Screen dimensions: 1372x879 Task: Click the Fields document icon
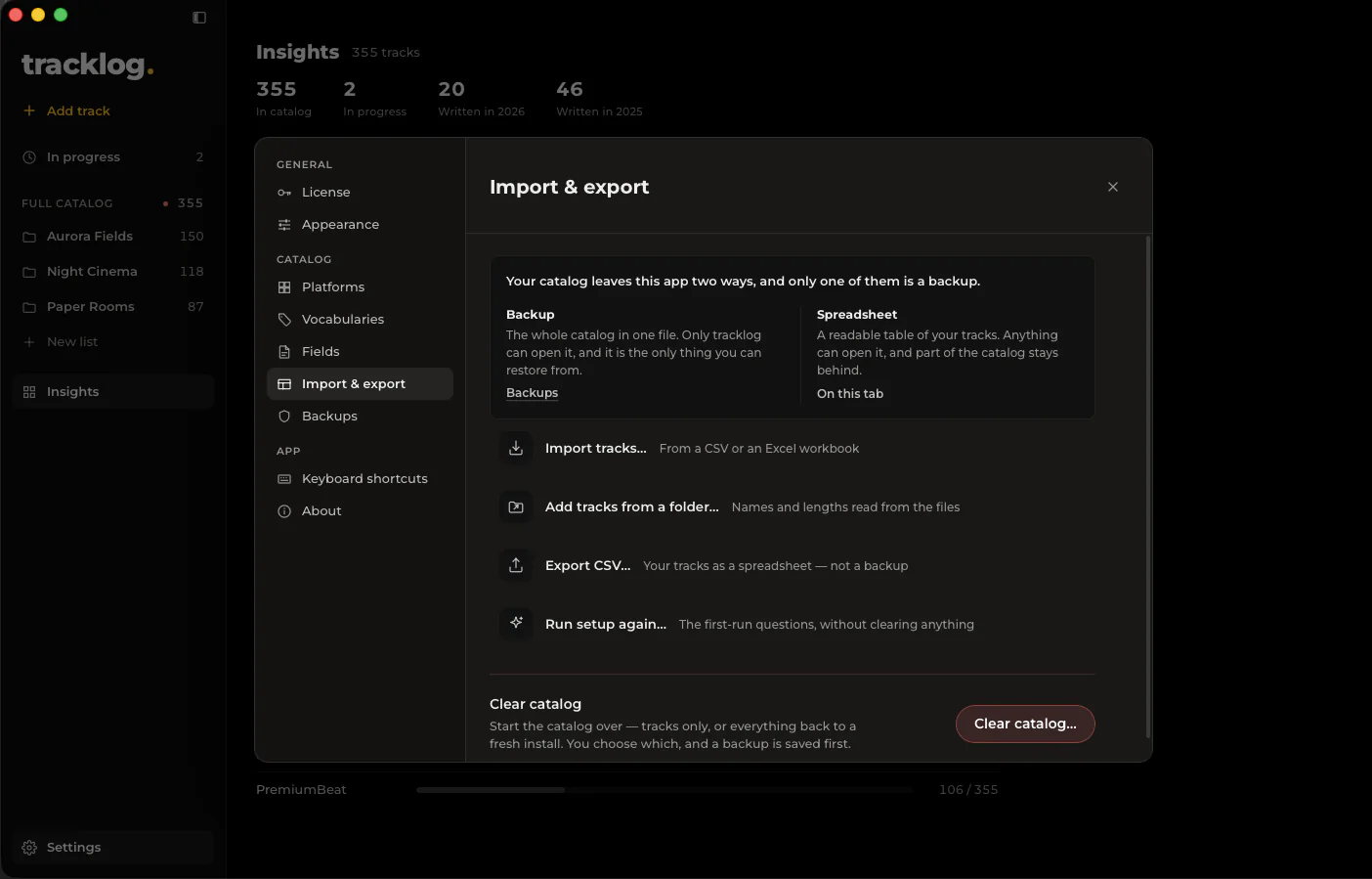tap(284, 352)
